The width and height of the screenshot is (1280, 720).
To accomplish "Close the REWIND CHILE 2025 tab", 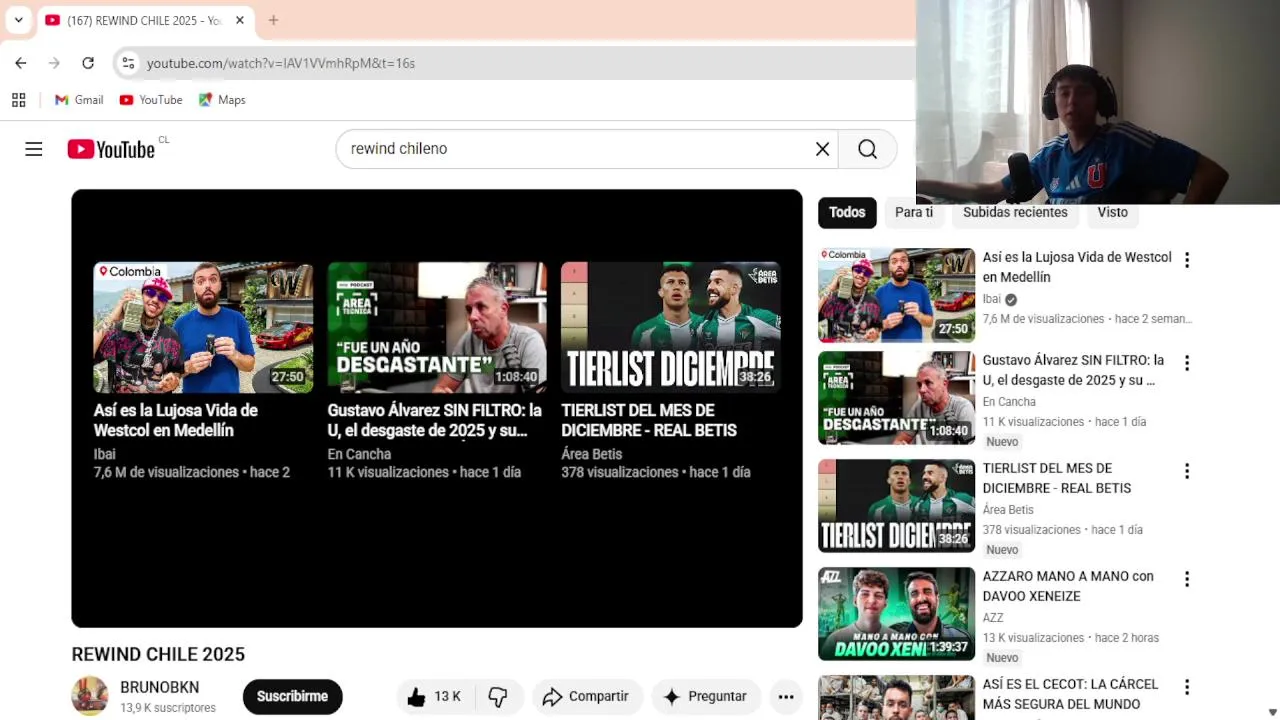I will click(x=240, y=20).
